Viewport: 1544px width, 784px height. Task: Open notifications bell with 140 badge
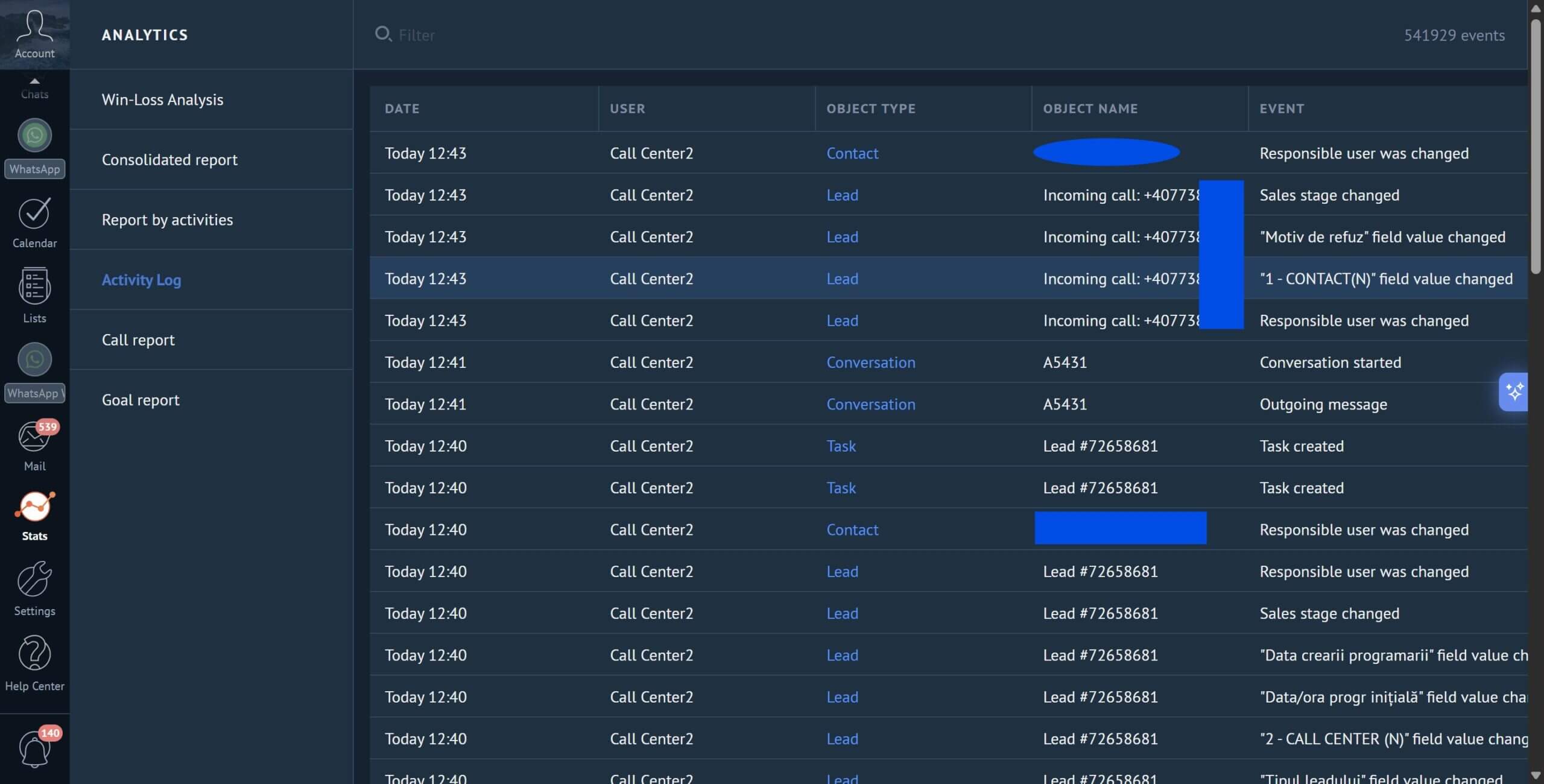(x=34, y=749)
